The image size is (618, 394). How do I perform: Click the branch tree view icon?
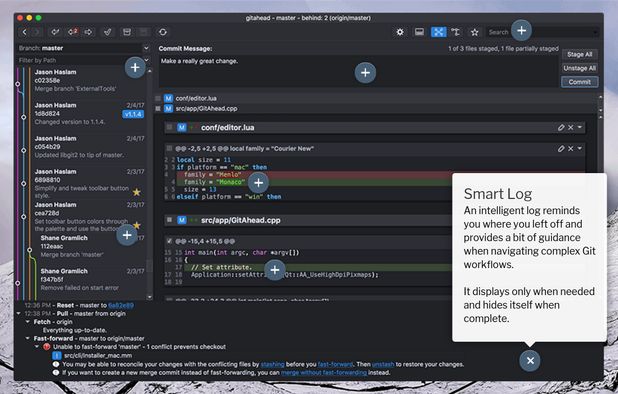click(456, 32)
